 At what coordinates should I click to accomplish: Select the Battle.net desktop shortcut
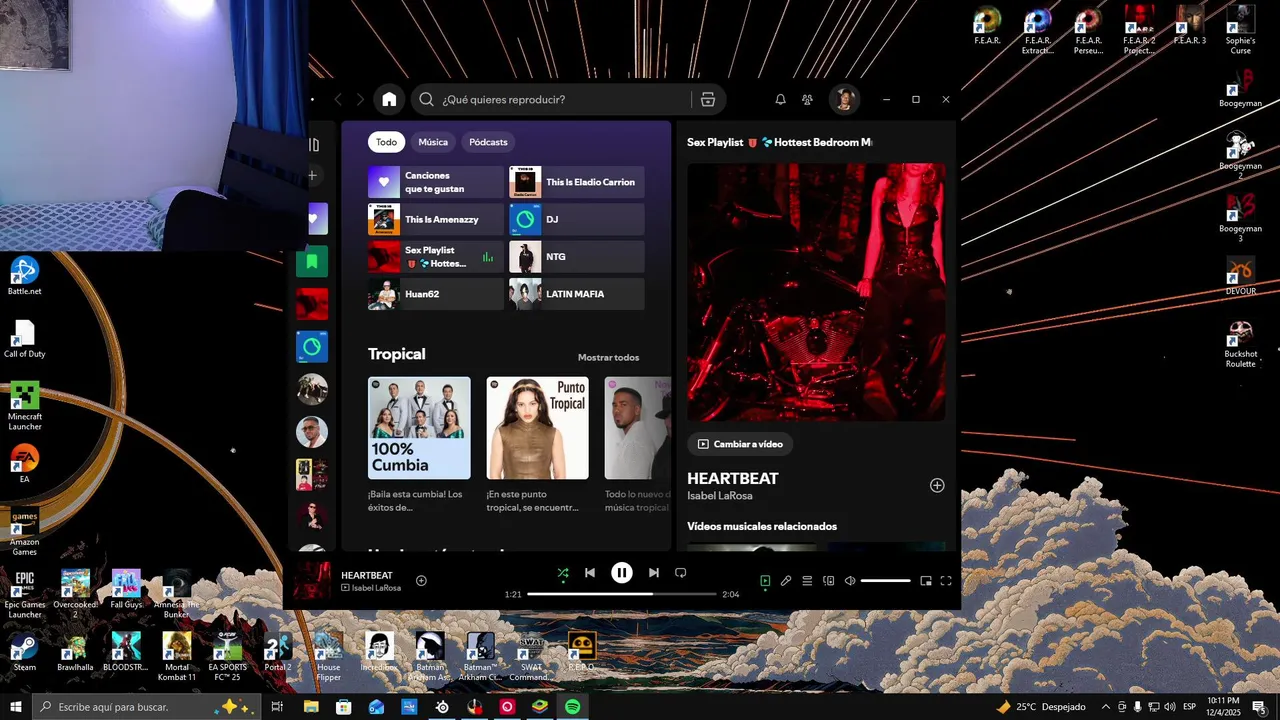coord(24,276)
